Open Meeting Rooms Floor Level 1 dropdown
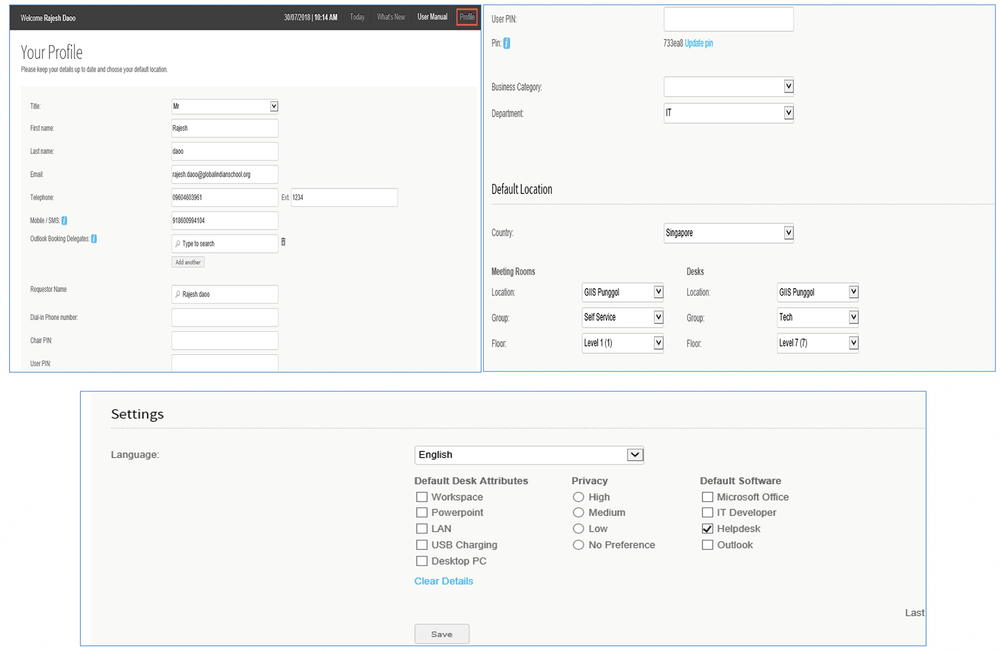The height and width of the screenshot is (651, 1000). (622, 343)
